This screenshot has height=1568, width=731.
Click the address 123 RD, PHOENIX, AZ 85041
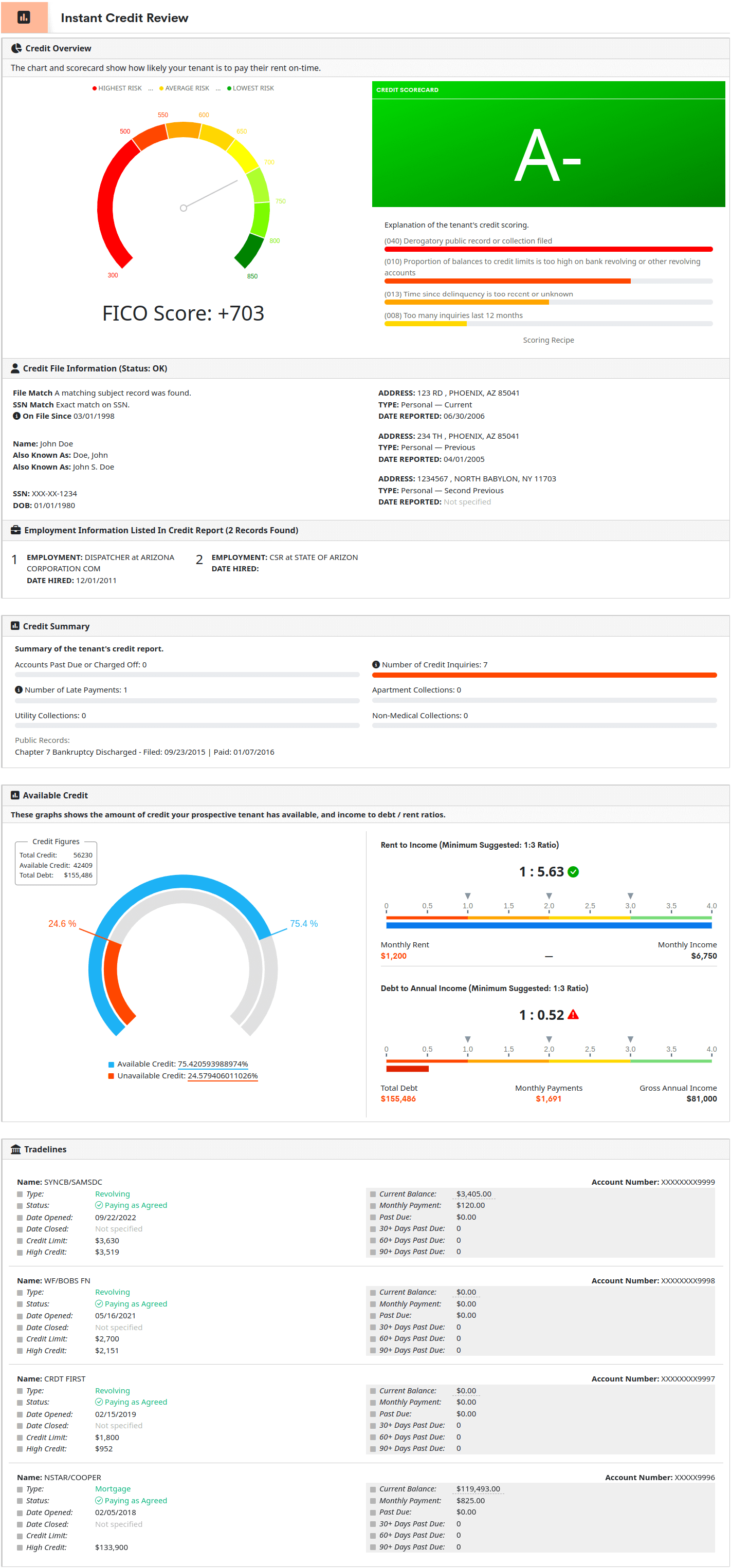[449, 393]
